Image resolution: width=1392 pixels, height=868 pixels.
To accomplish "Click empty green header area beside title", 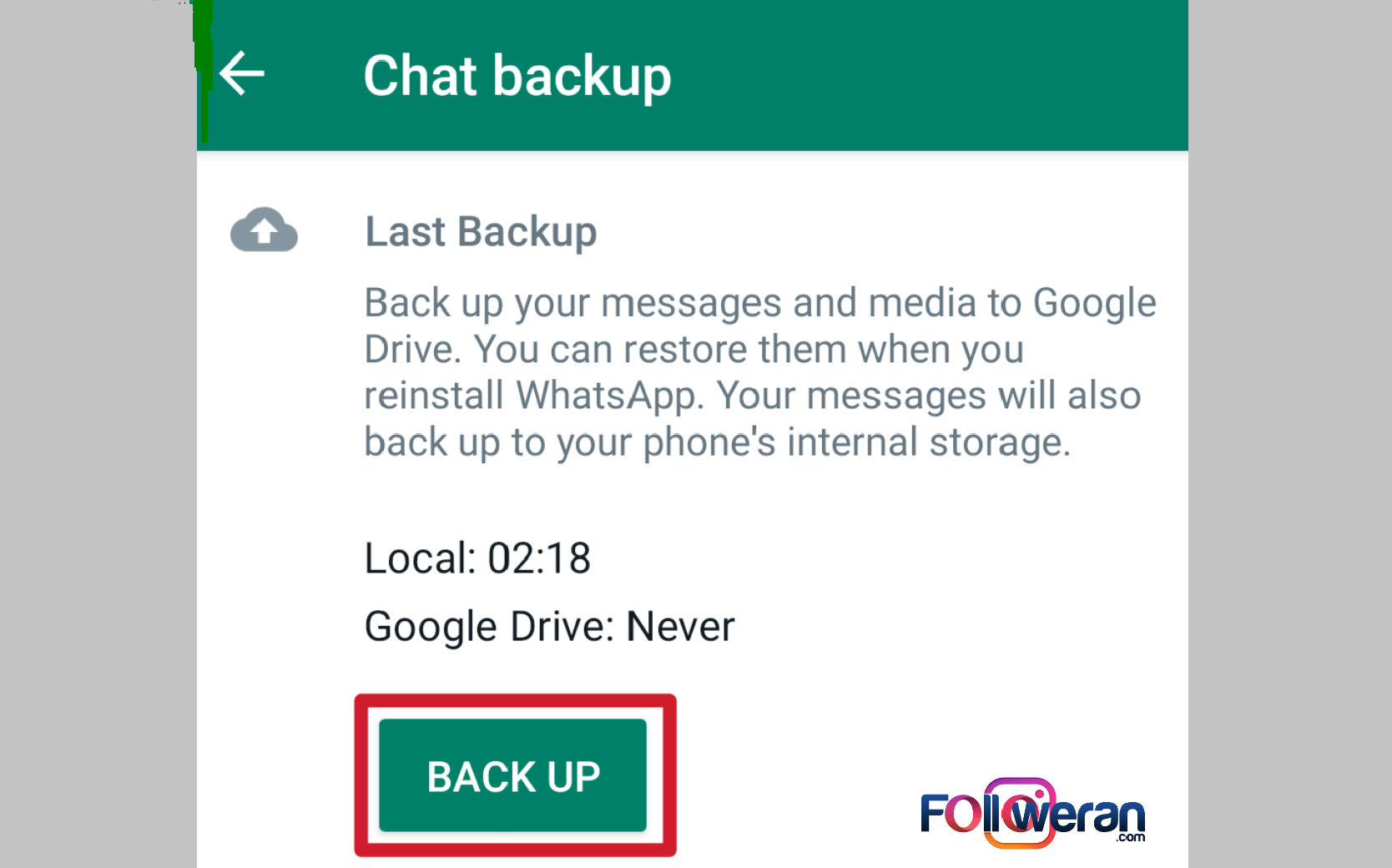I will (x=926, y=75).
